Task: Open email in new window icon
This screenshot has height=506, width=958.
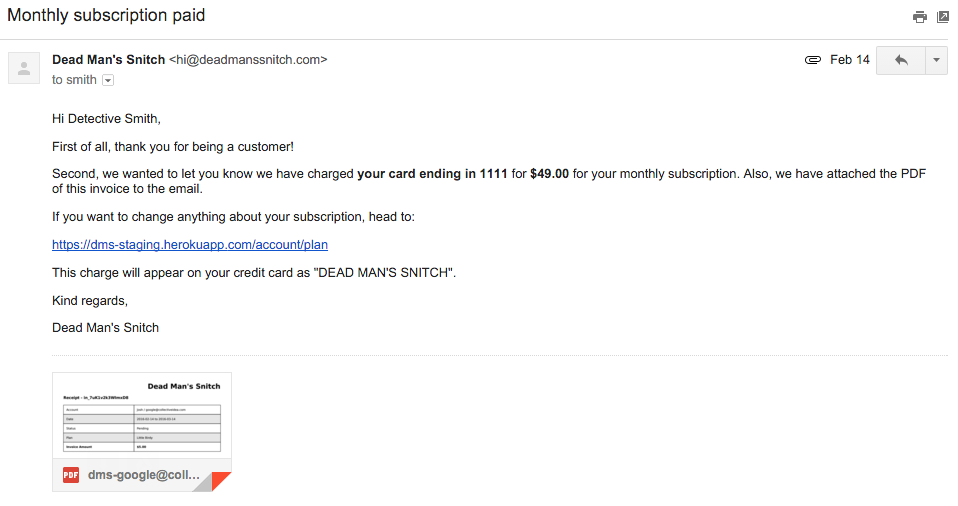Action: click(x=943, y=17)
